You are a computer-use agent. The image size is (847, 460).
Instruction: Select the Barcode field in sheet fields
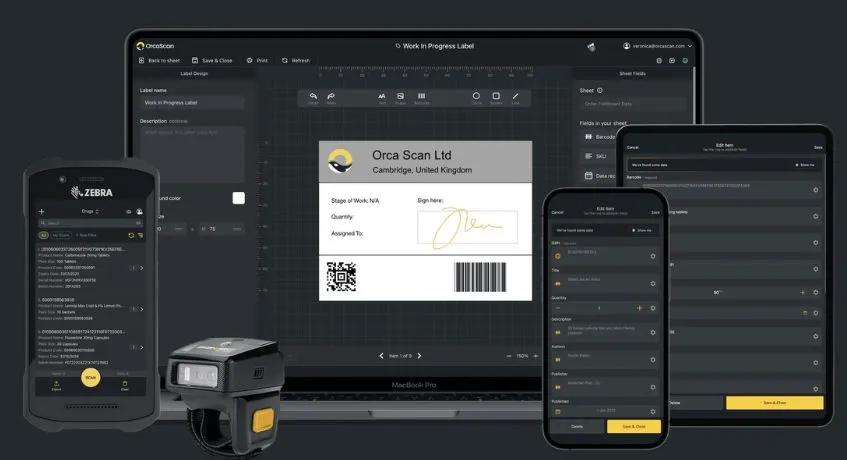[600, 137]
